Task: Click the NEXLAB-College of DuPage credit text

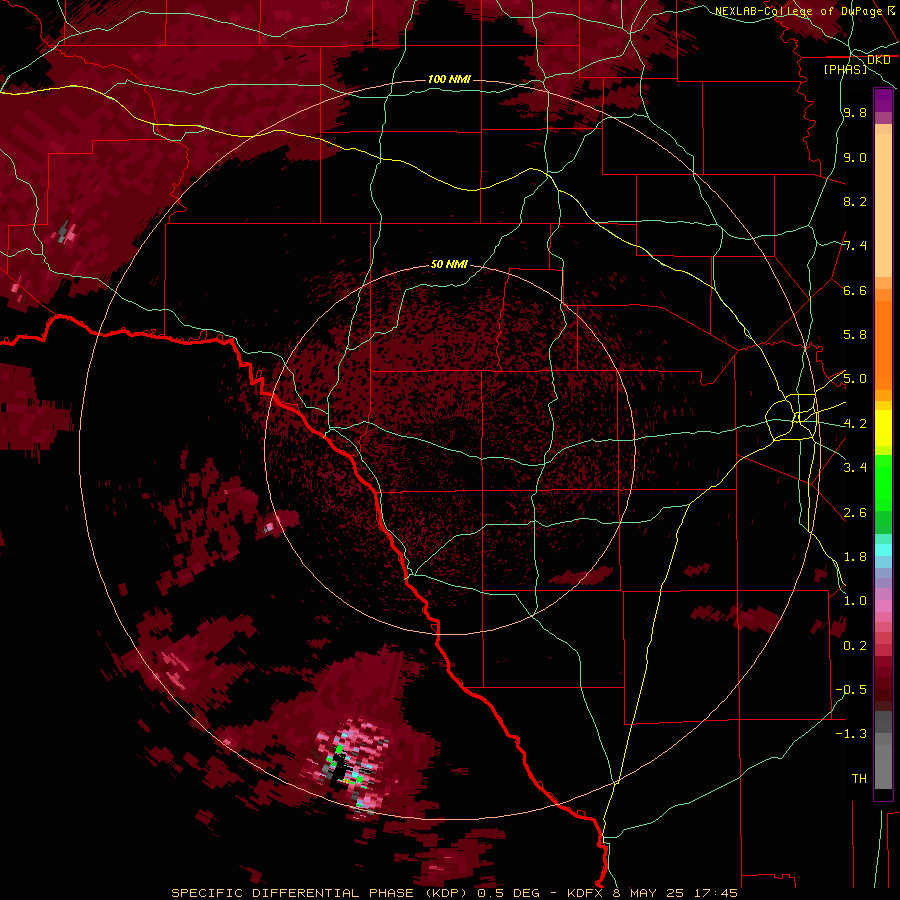Action: [798, 11]
